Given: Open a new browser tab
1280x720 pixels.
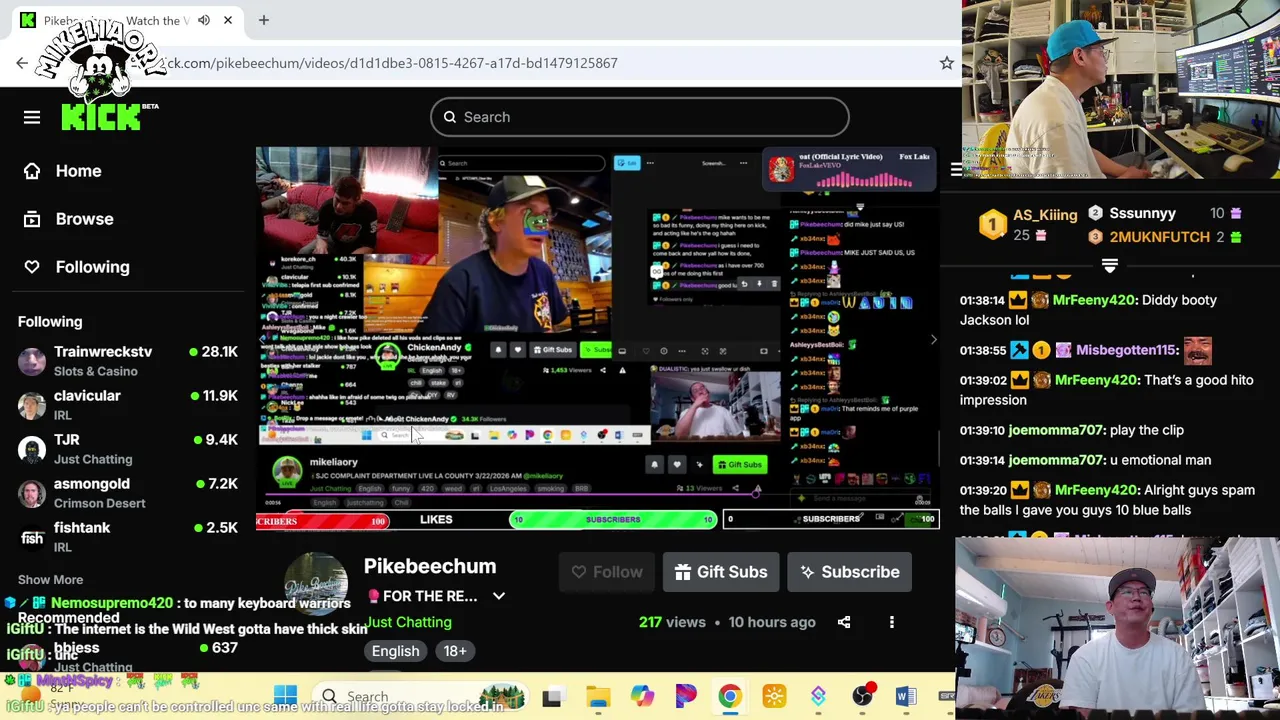Looking at the screenshot, I should pos(264,20).
